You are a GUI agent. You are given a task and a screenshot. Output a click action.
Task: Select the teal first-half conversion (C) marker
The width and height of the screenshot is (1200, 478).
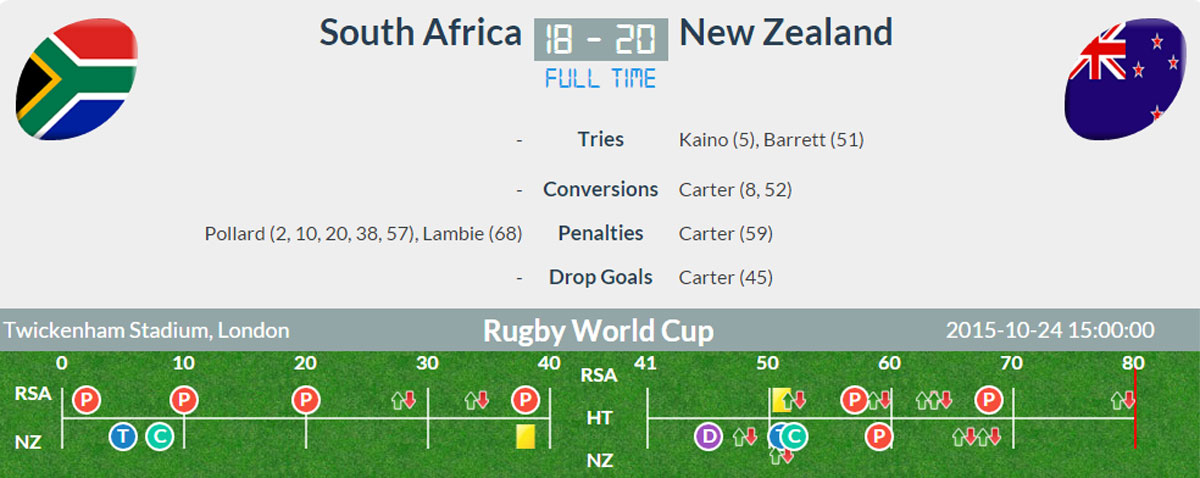pyautogui.click(x=159, y=436)
